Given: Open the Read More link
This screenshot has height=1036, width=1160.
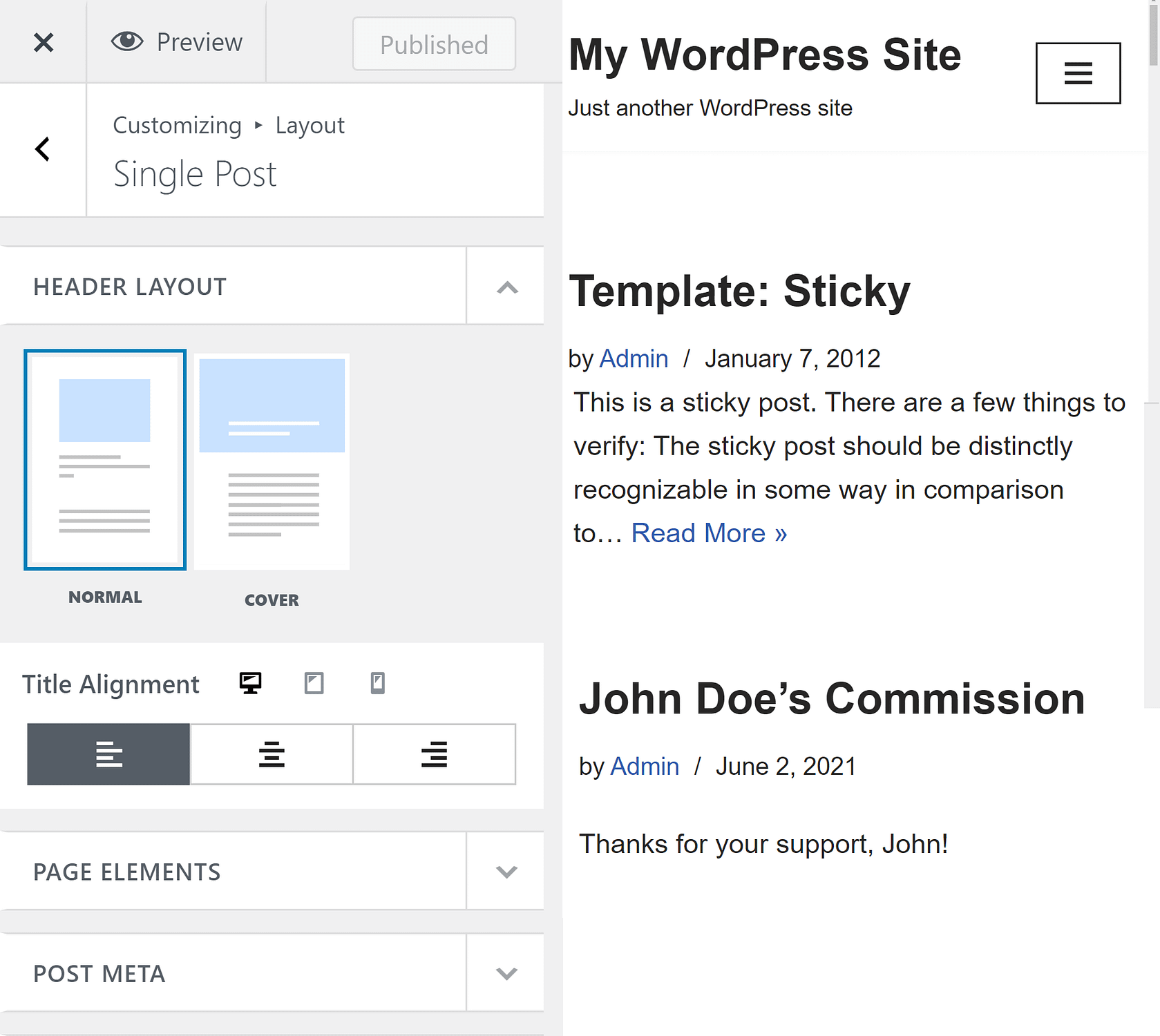Looking at the screenshot, I should [709, 533].
